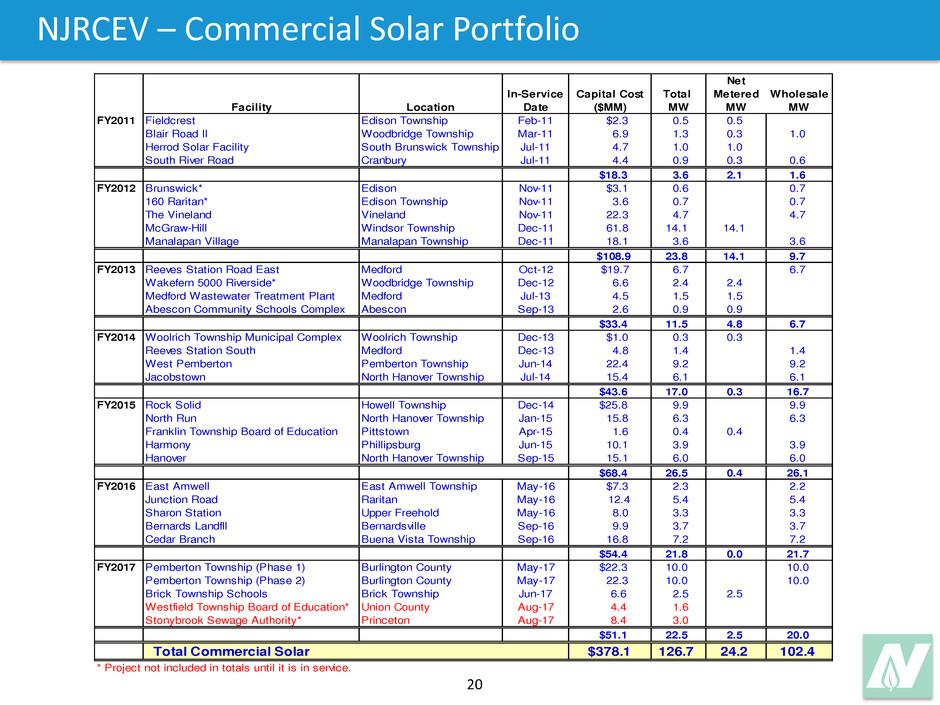The width and height of the screenshot is (940, 705).
Task: Select the Herrod Solar Facility cell
Action: click(x=197, y=147)
